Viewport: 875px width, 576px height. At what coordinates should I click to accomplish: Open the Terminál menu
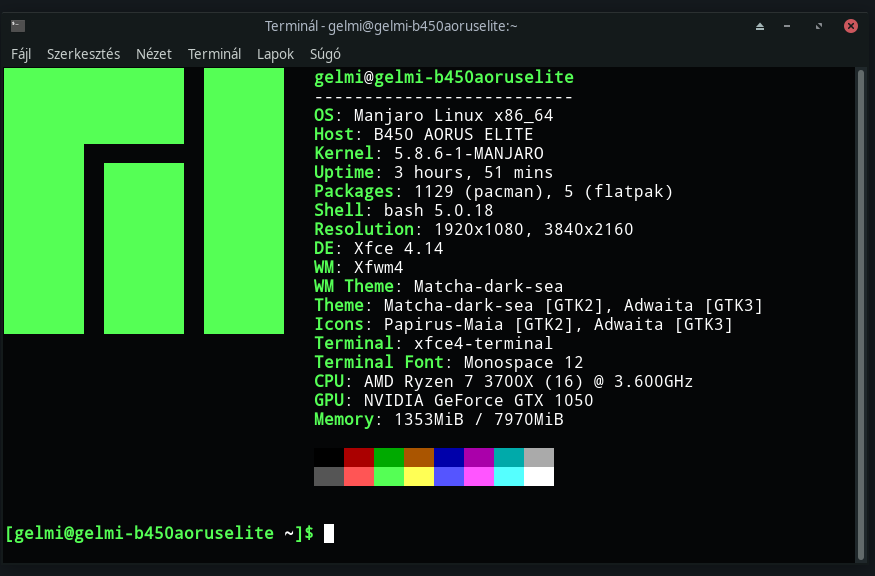pos(214,54)
